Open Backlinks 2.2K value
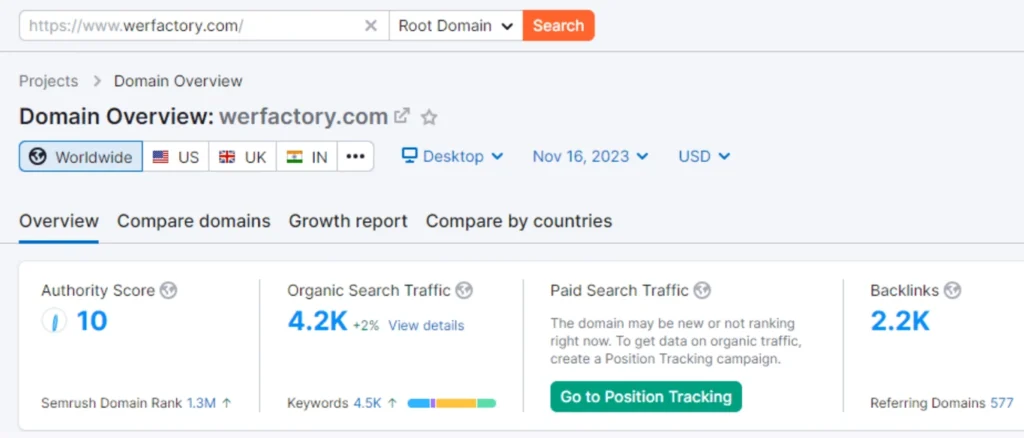 [x=900, y=322]
